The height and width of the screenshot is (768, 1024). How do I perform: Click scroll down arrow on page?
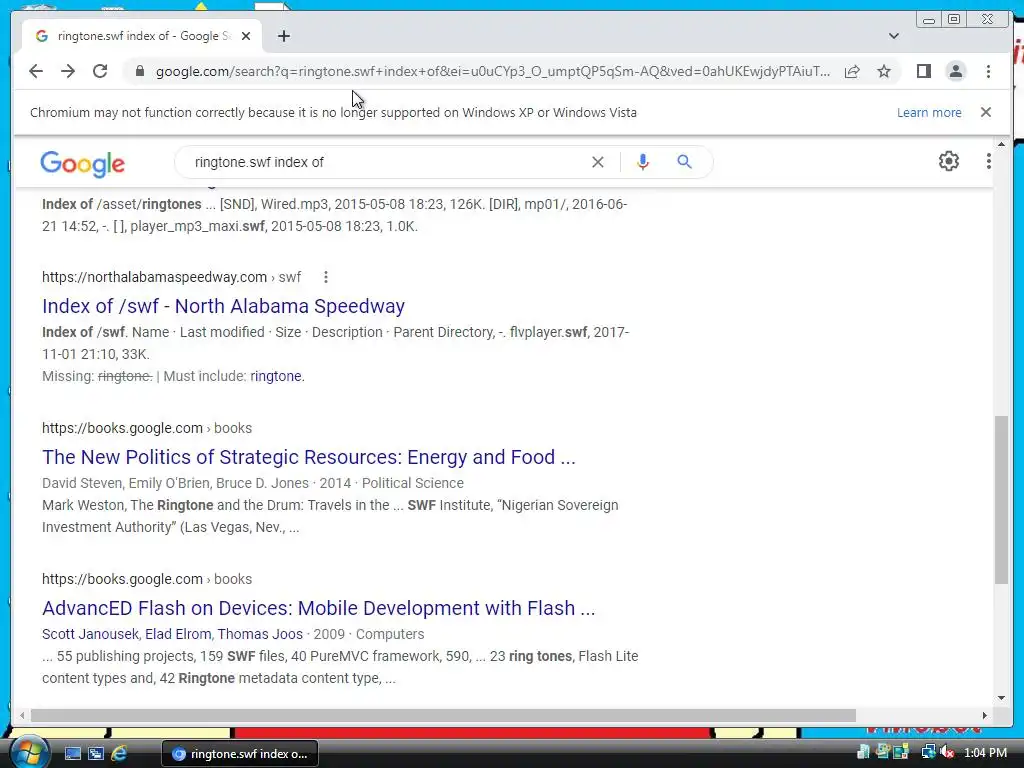point(1001,698)
